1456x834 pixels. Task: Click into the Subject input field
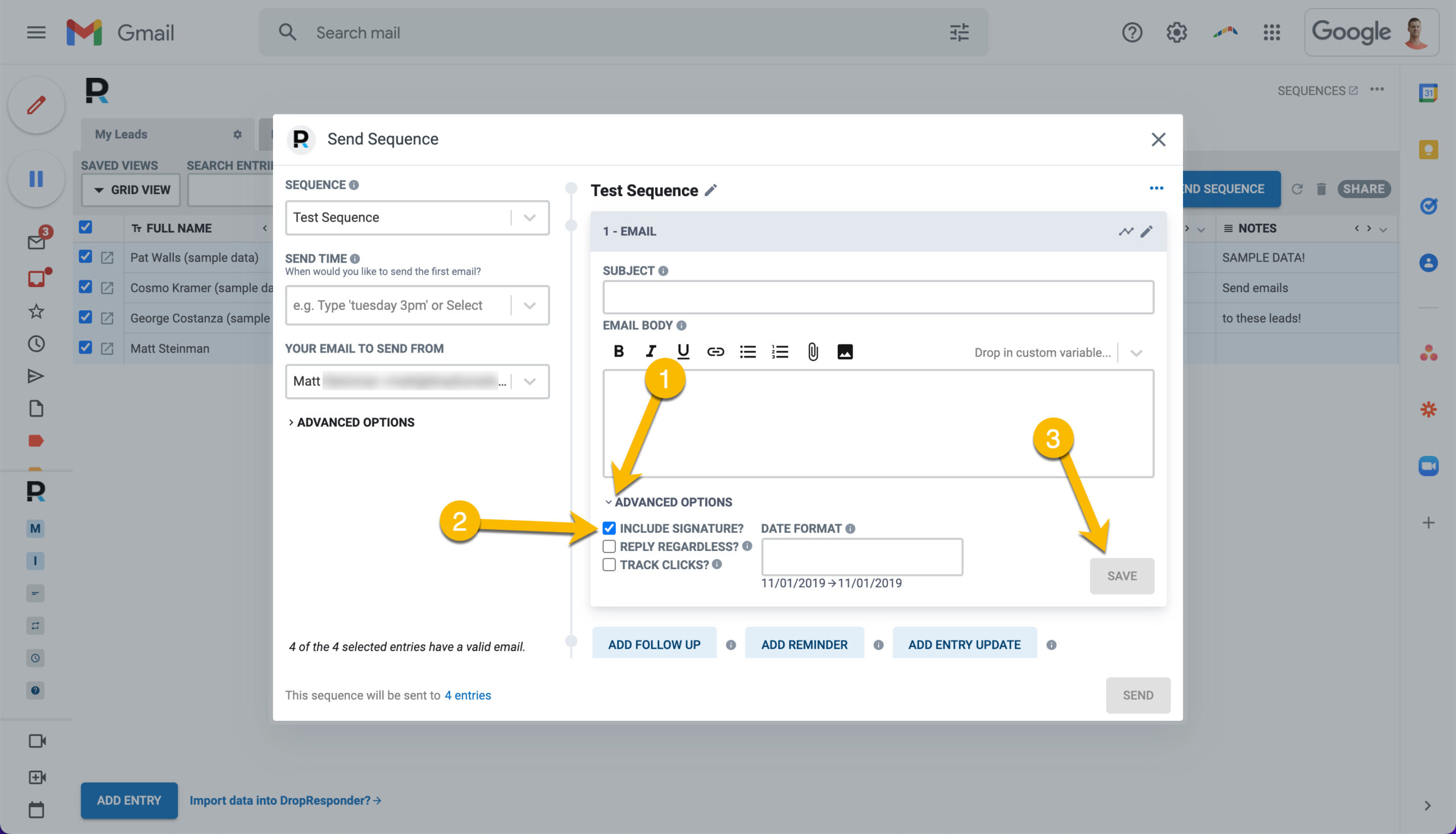click(878, 297)
